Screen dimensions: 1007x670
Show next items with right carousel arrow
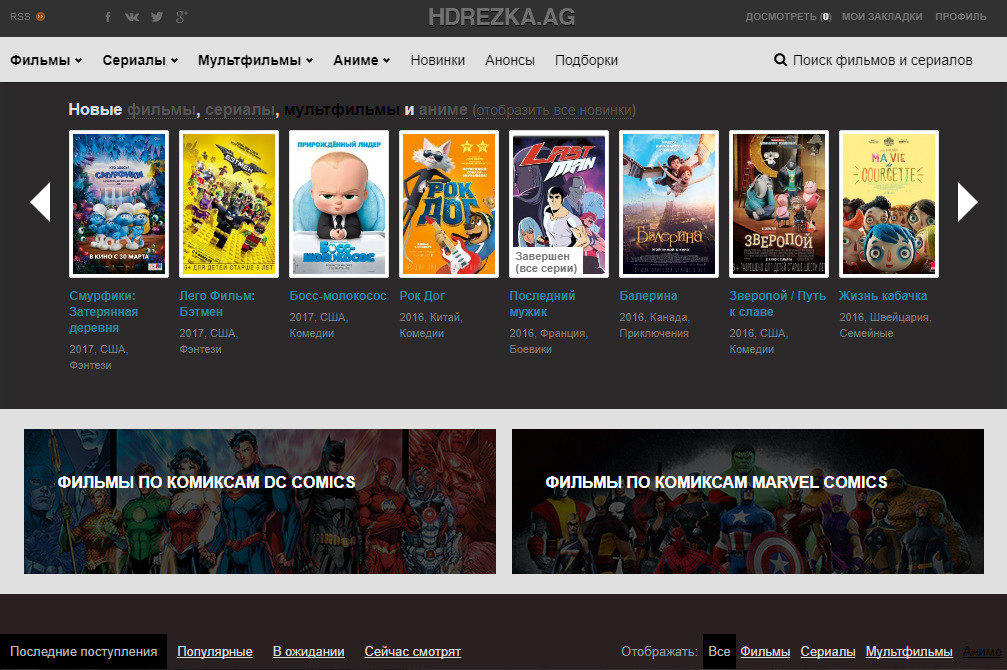(x=967, y=202)
